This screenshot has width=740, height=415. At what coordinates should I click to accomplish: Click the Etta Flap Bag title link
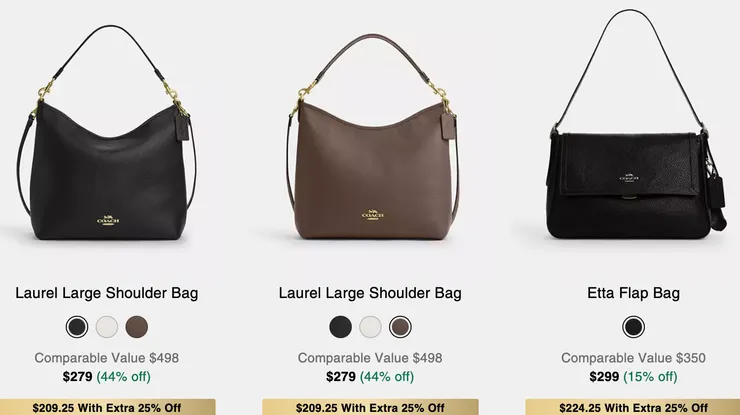(x=633, y=293)
